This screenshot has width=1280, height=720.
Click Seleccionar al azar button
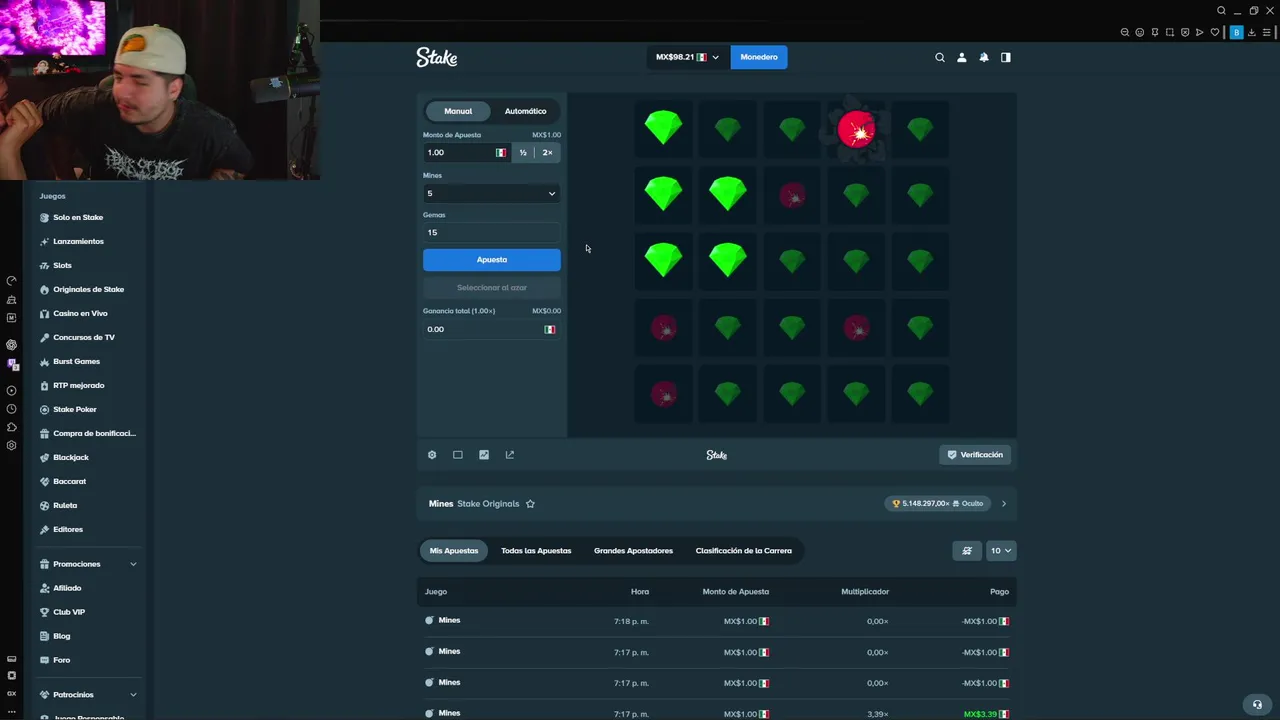point(491,287)
